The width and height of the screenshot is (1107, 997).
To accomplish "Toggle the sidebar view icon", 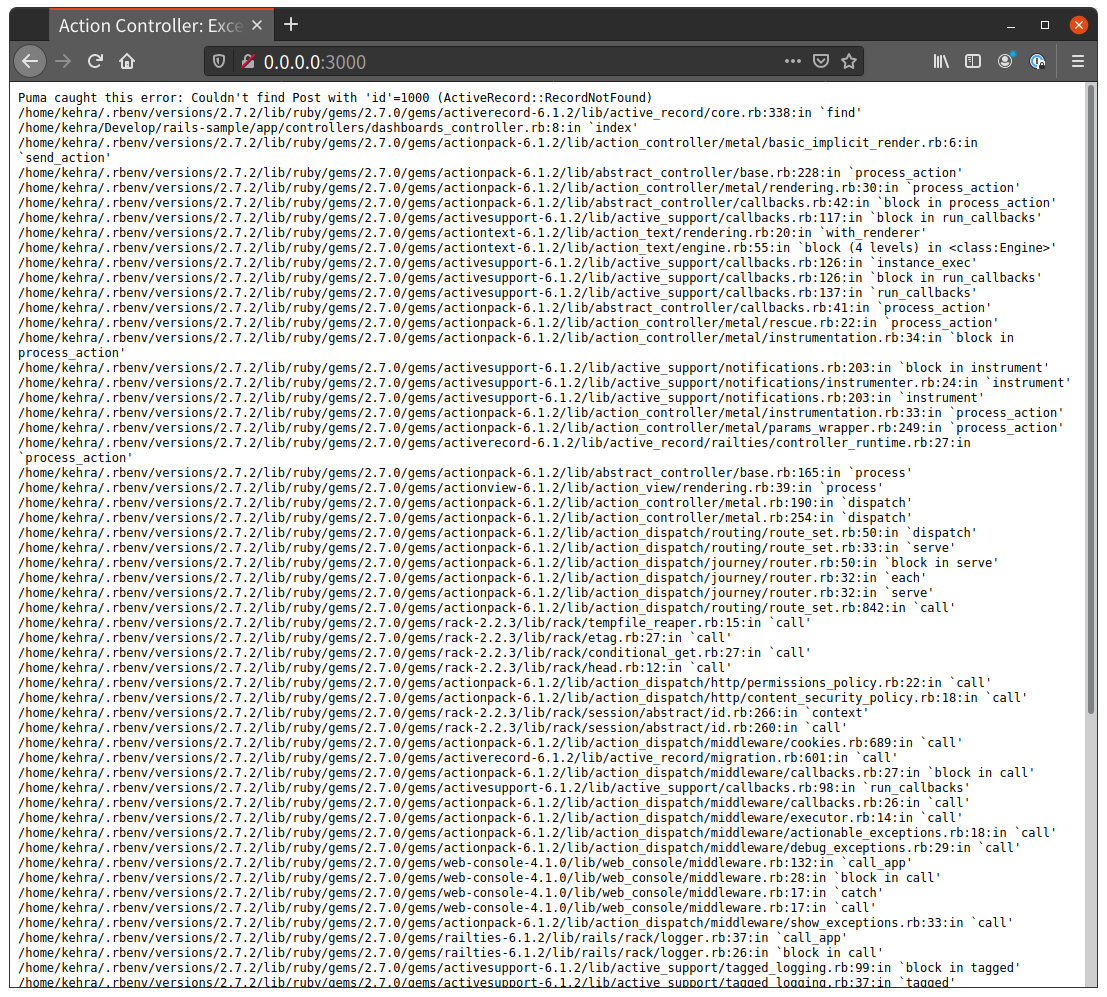I will pos(973,61).
